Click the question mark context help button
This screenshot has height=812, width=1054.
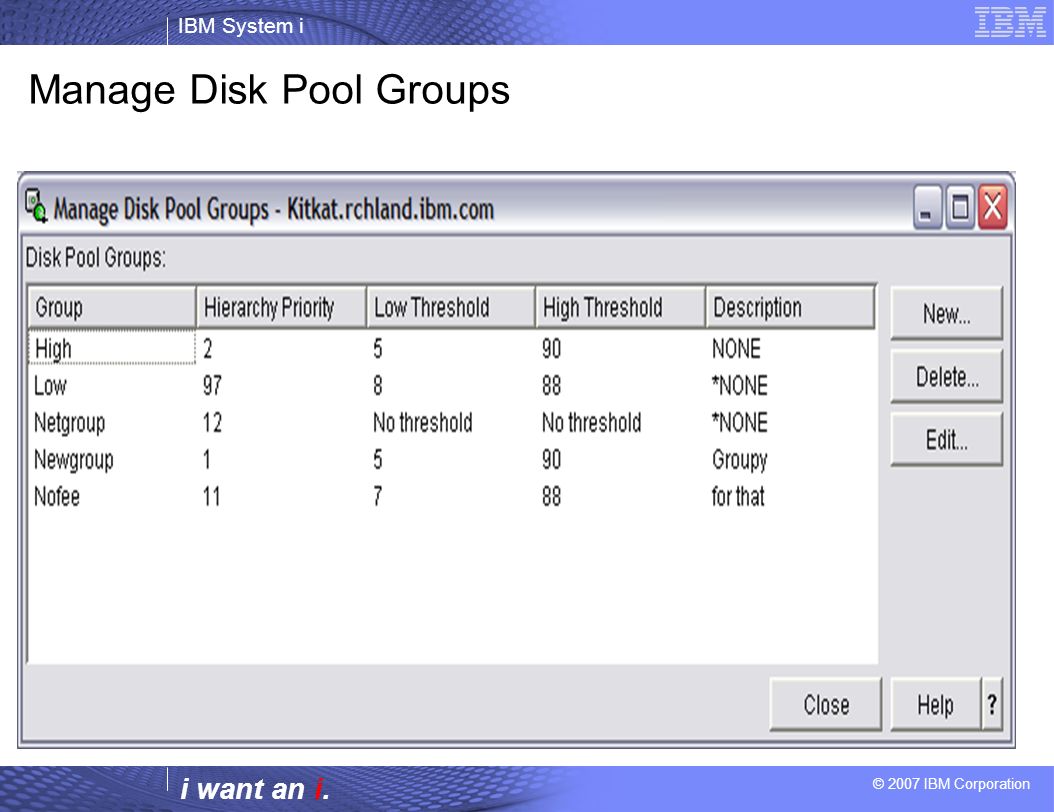pos(991,704)
